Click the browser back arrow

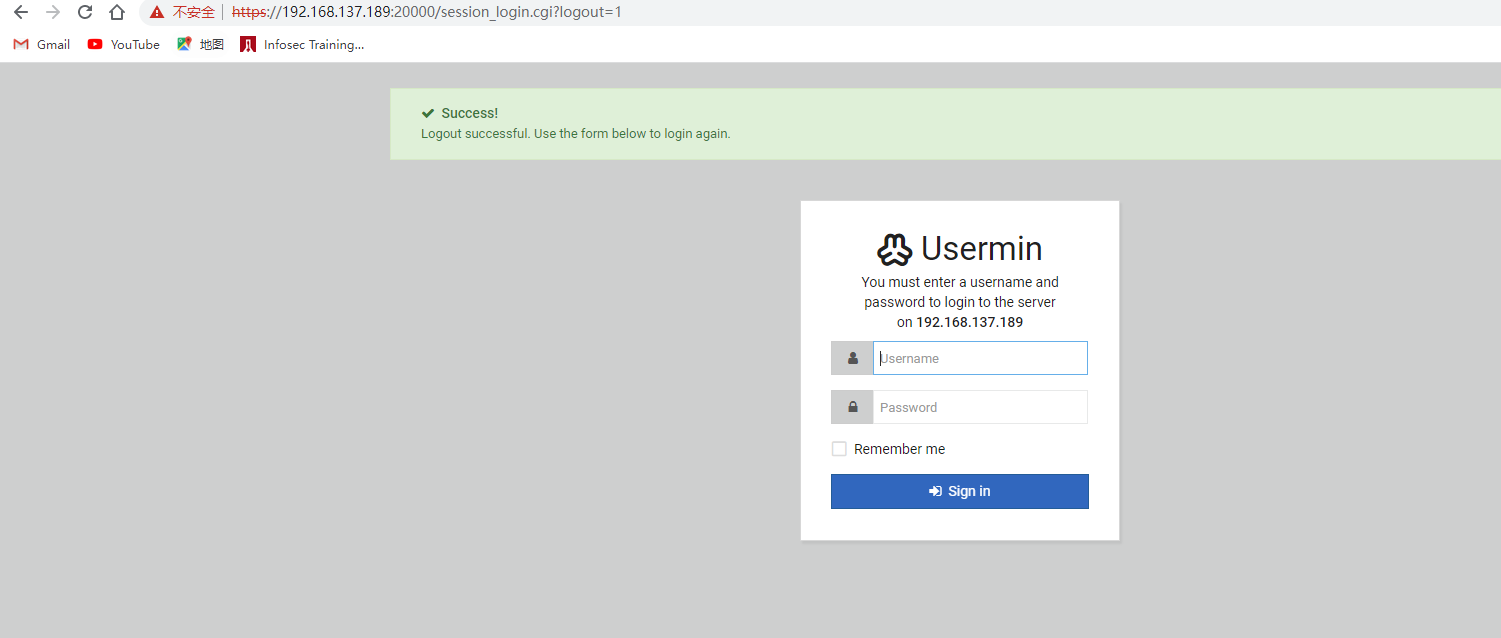click(x=21, y=12)
